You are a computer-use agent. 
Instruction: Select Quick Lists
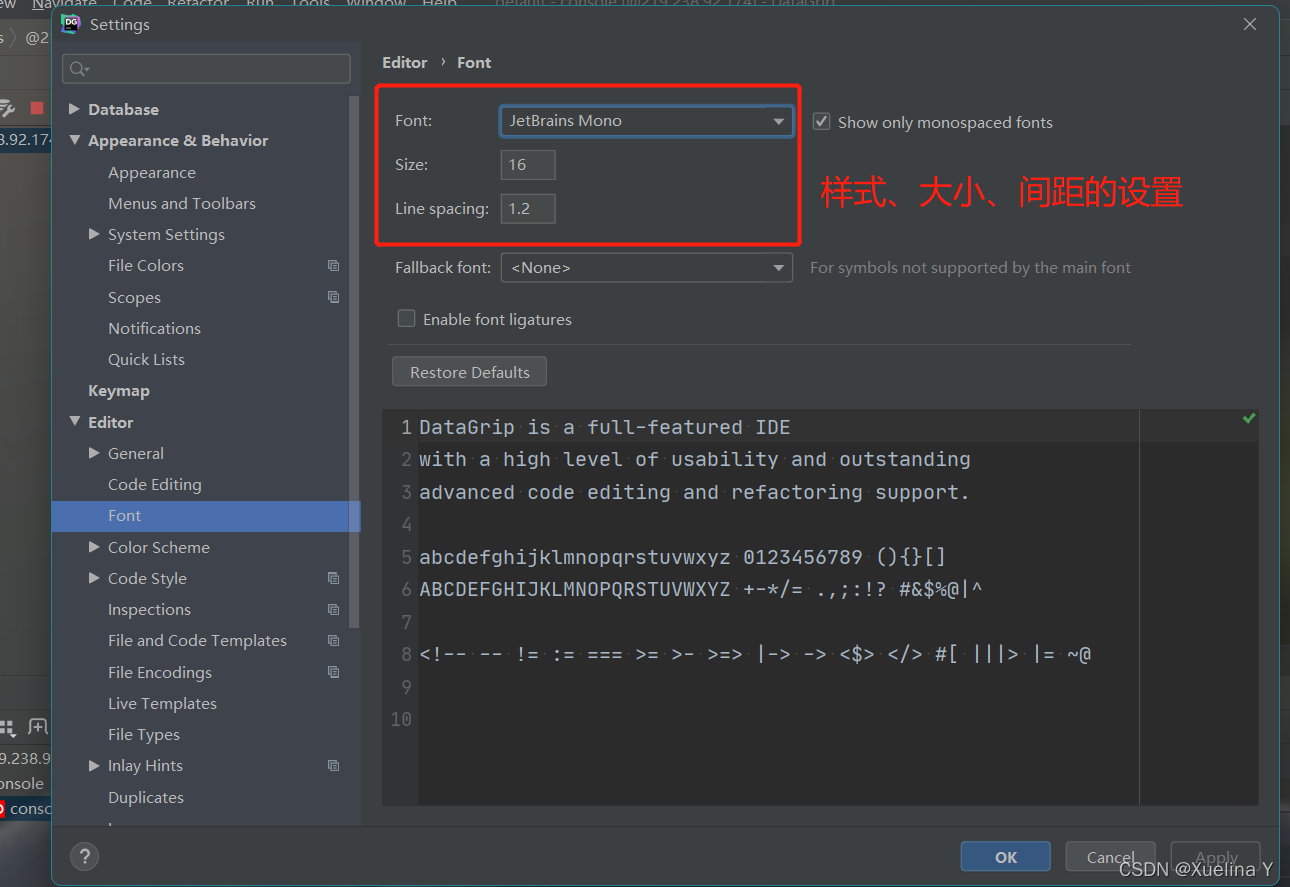pos(146,359)
